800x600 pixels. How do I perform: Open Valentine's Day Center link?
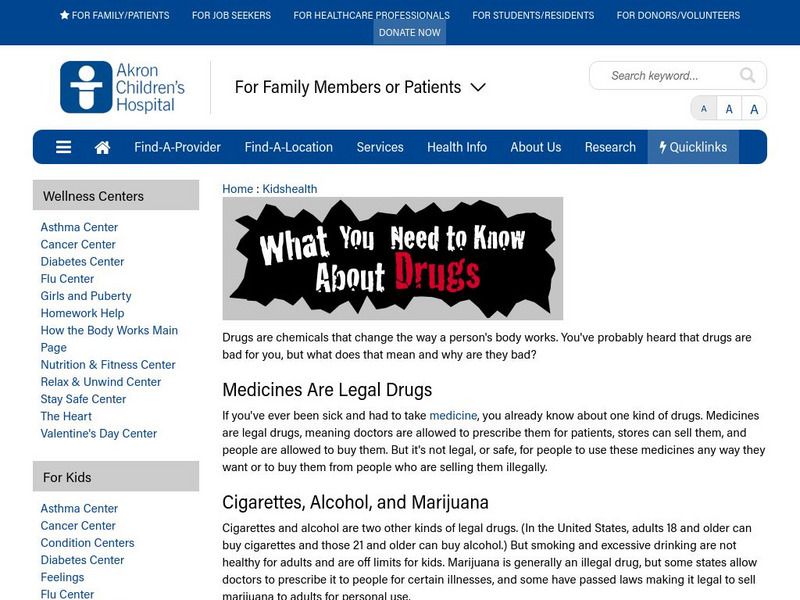click(x=98, y=433)
